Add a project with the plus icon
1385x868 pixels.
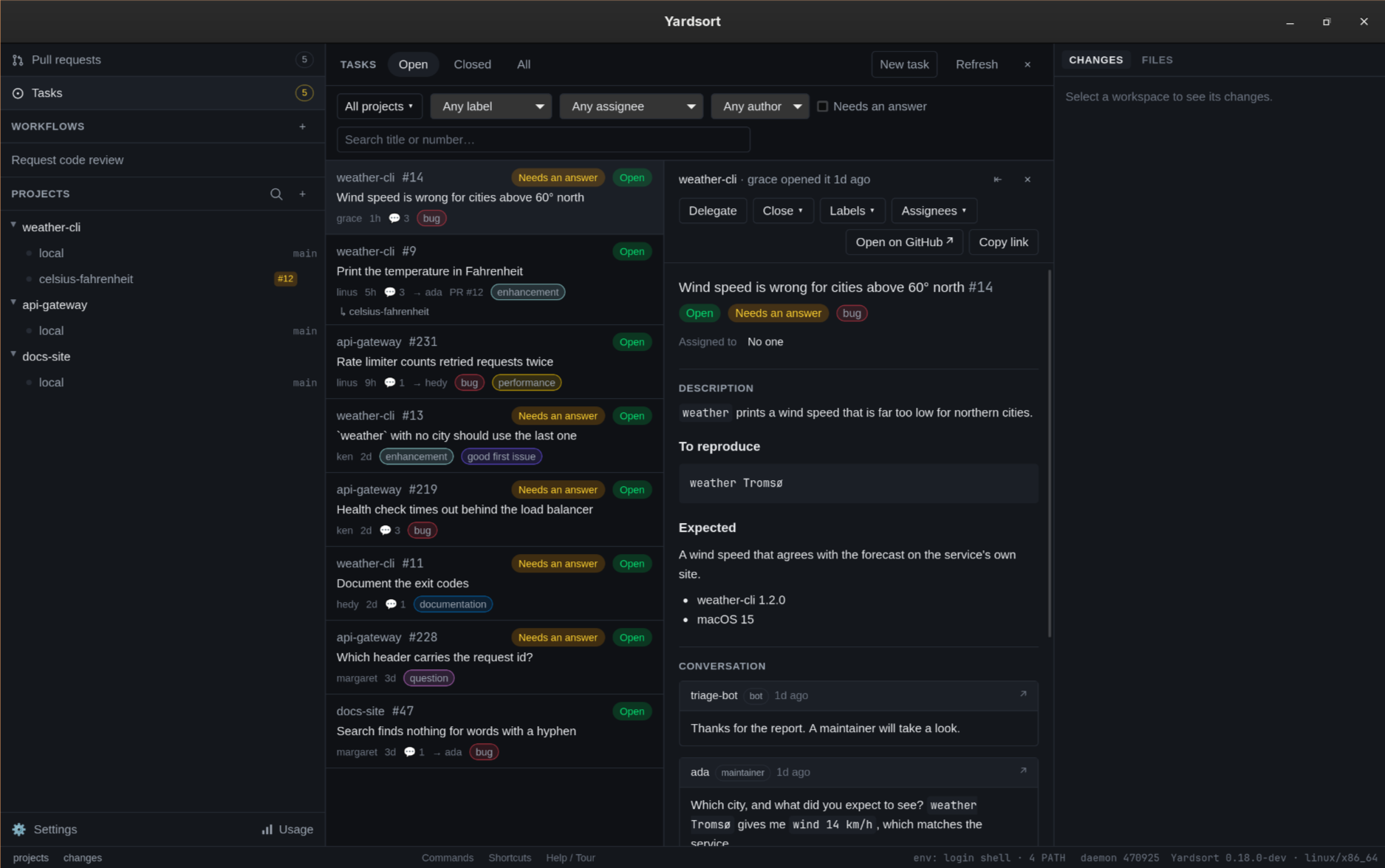click(x=302, y=194)
